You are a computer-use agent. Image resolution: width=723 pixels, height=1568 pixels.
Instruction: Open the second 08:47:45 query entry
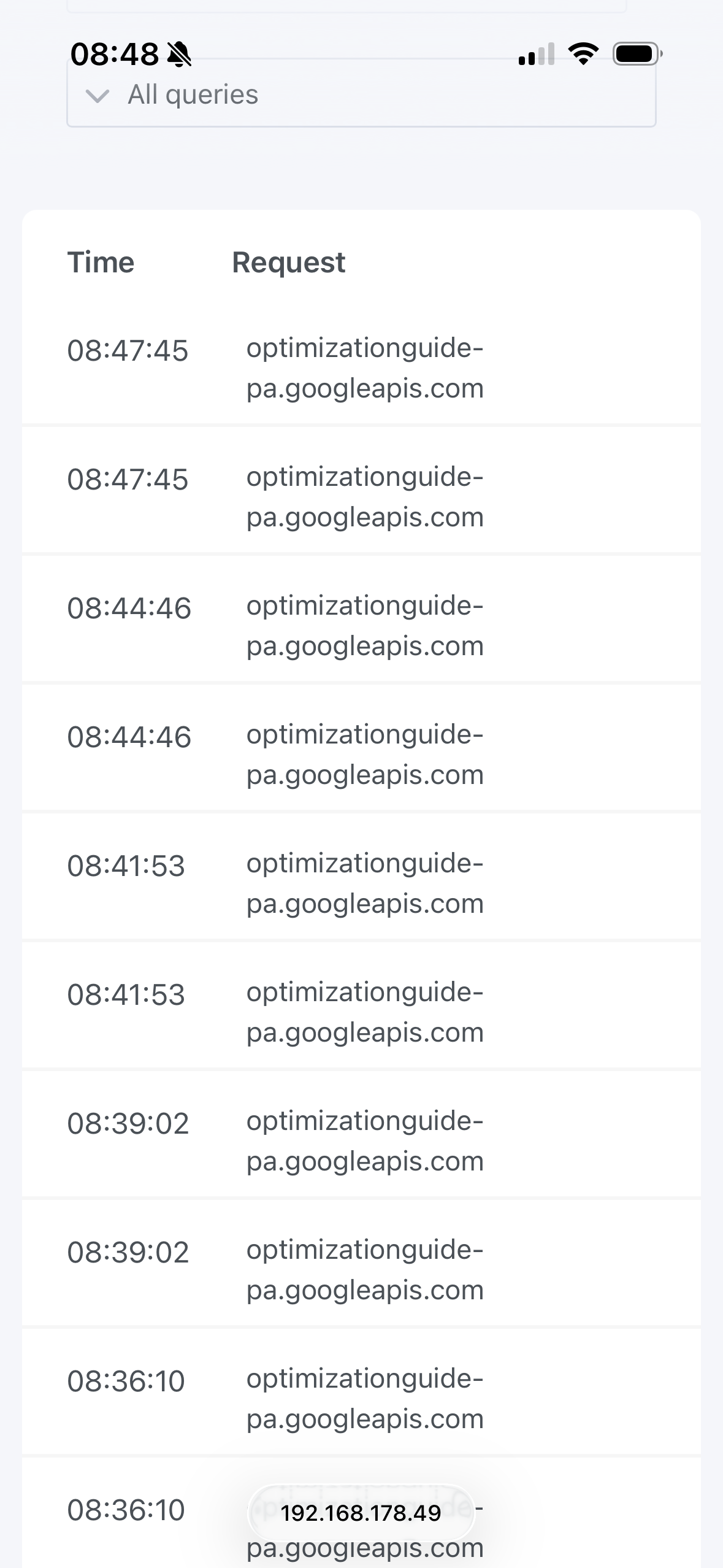[361, 497]
